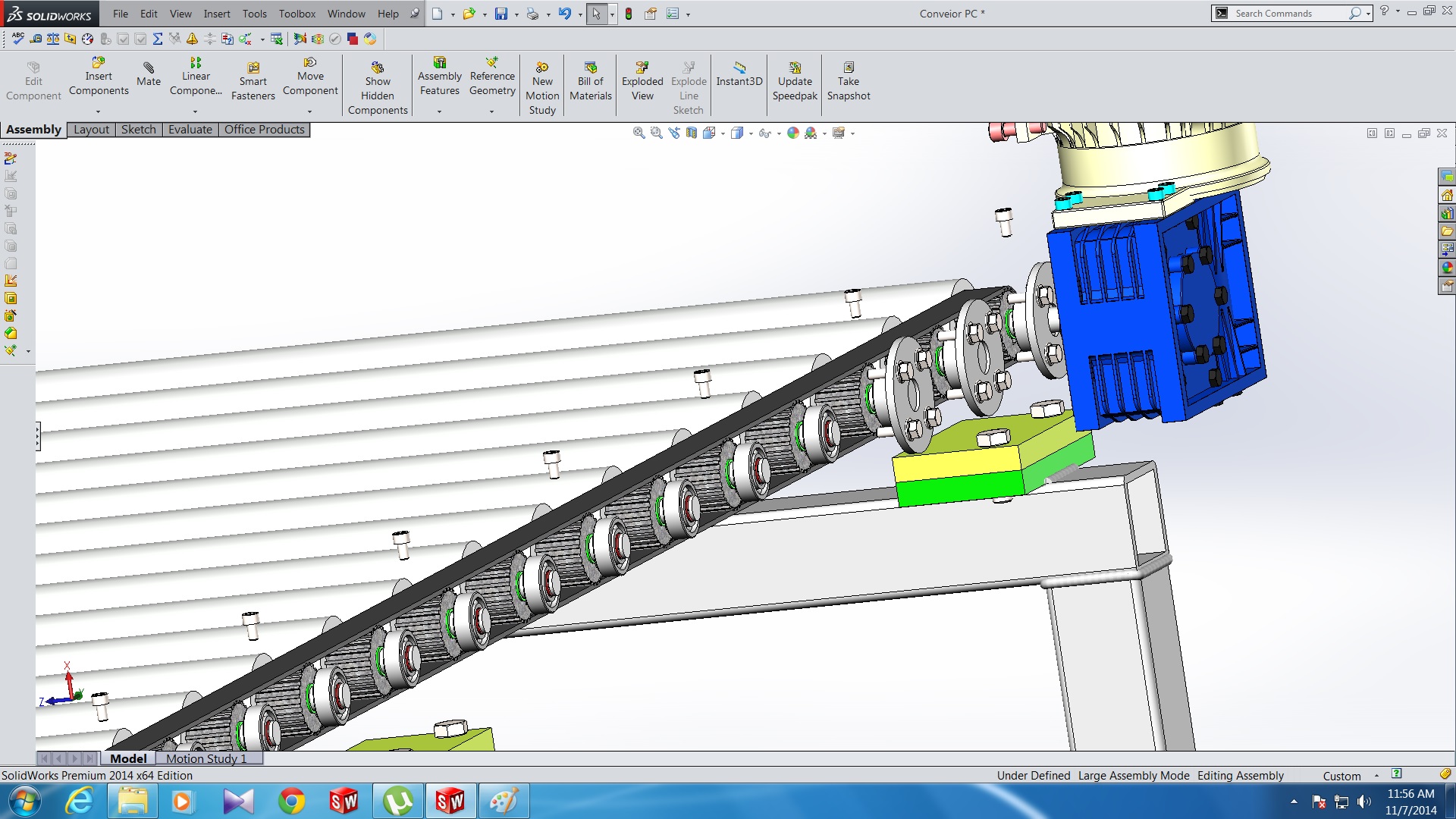Click the Mate tool icon
Image resolution: width=1456 pixels, height=819 pixels.
pos(149,74)
